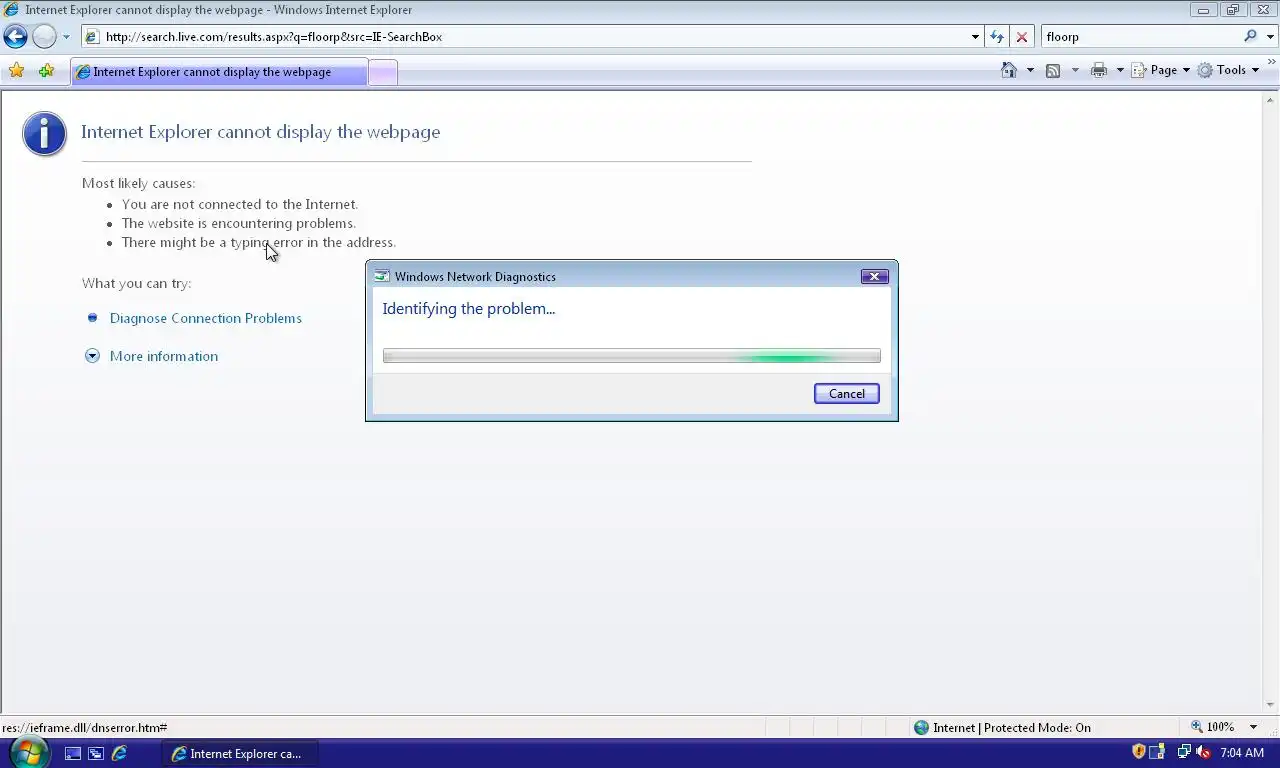Open the search provider options dropdown
The height and width of the screenshot is (768, 1280).
click(x=1270, y=37)
